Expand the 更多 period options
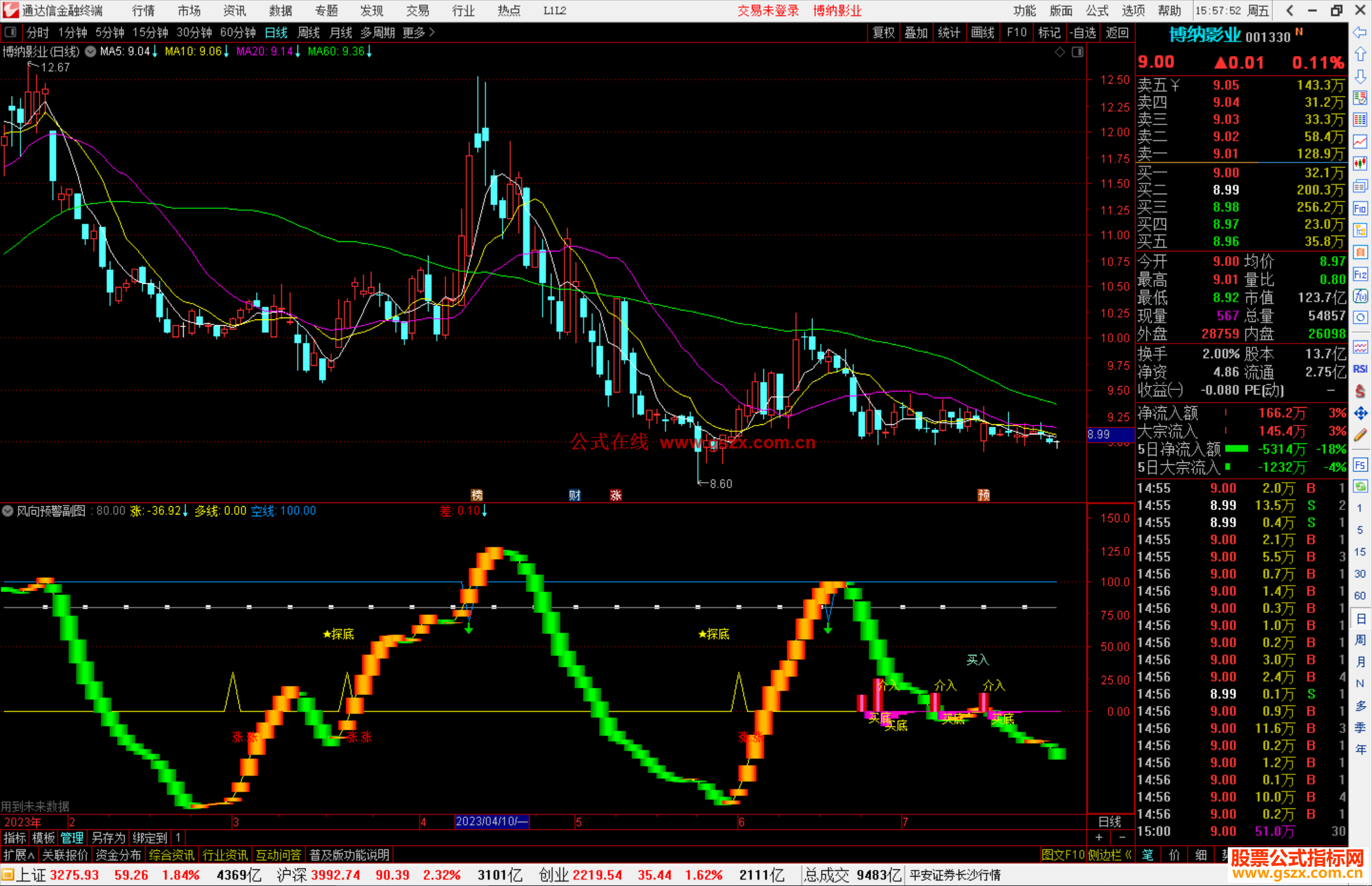 coord(418,32)
